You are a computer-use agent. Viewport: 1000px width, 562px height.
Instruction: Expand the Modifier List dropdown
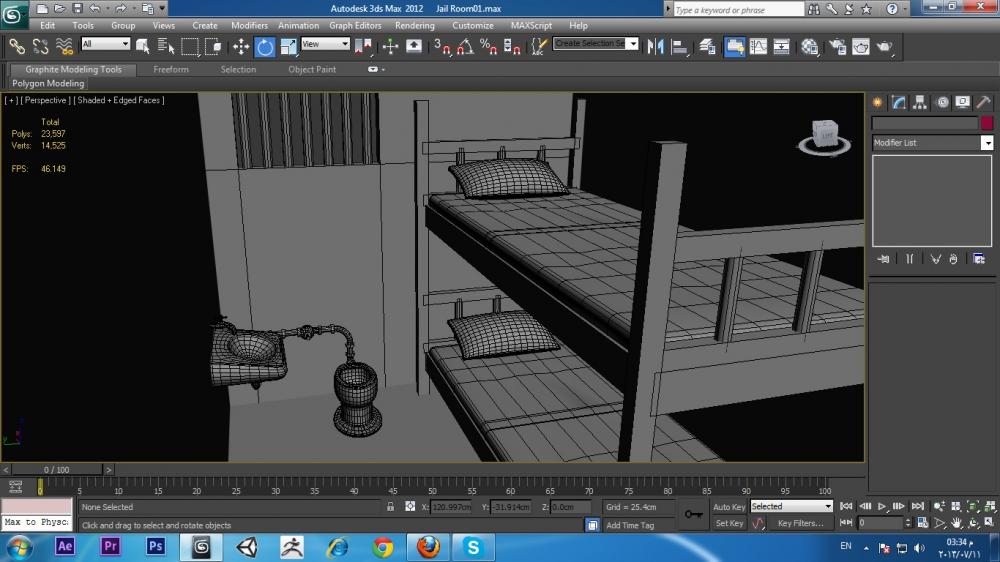click(x=987, y=143)
